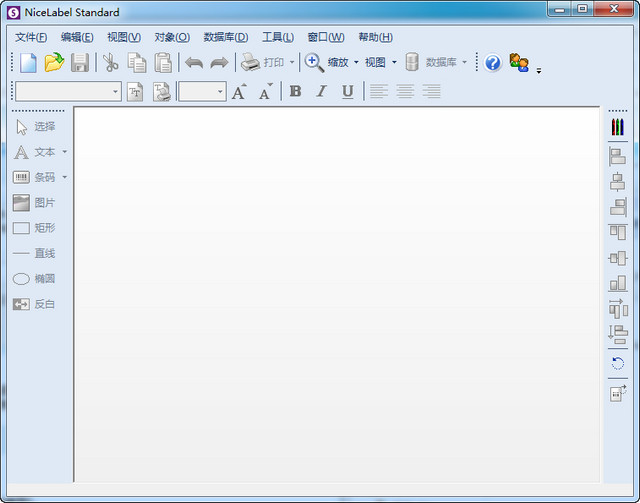Screen dimensions: 640x503
Task: Distribute objects horizontally
Action: [618, 308]
